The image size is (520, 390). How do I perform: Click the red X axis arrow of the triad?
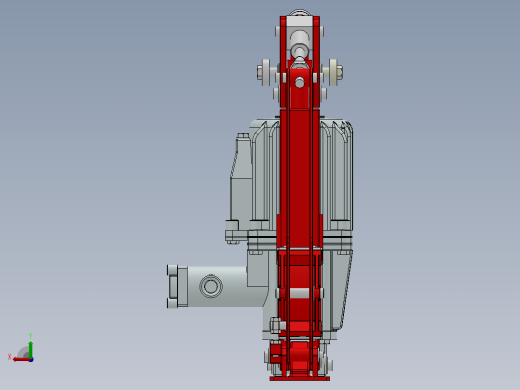coord(21,359)
